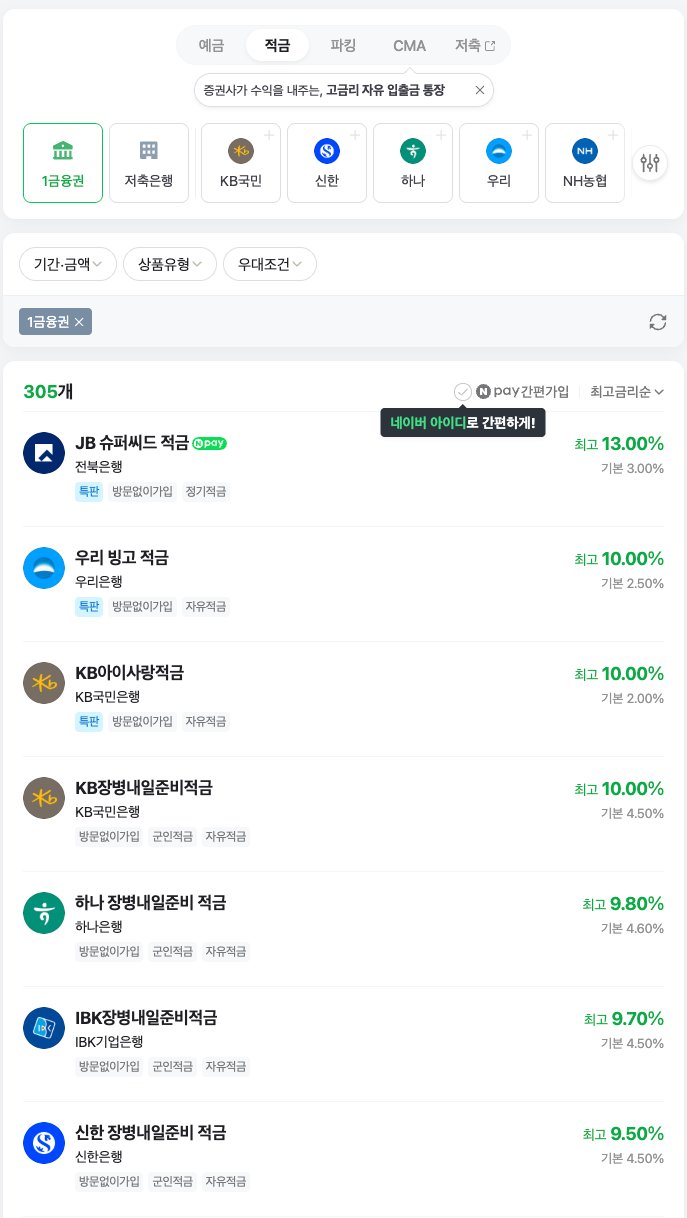Screen dimensions: 687x1218
Task: Switch to the 예금 tab
Action: 210,45
